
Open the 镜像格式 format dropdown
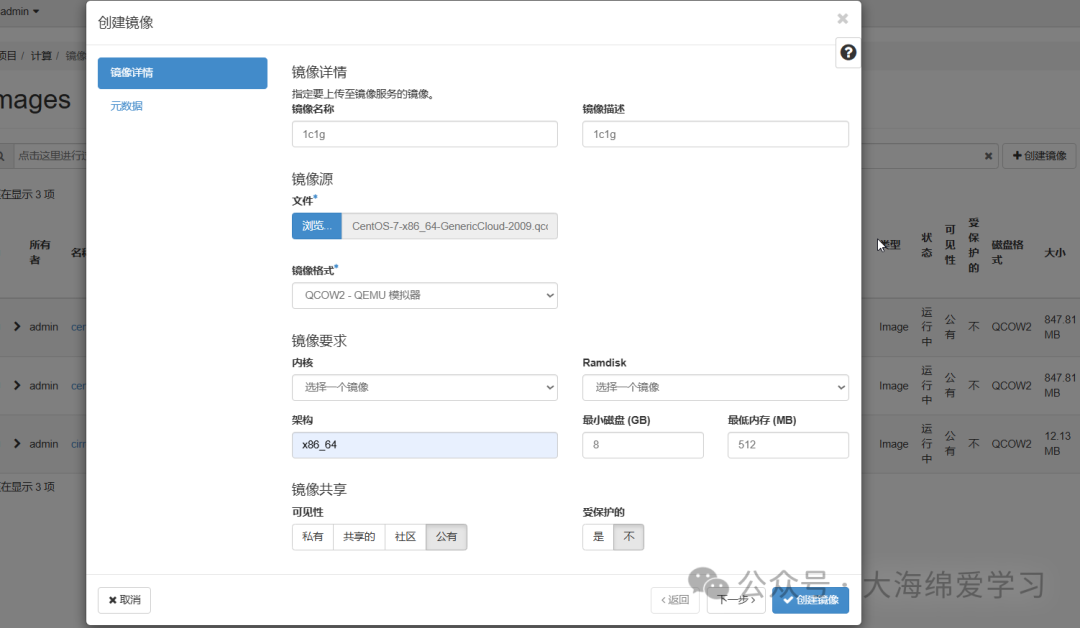click(424, 295)
